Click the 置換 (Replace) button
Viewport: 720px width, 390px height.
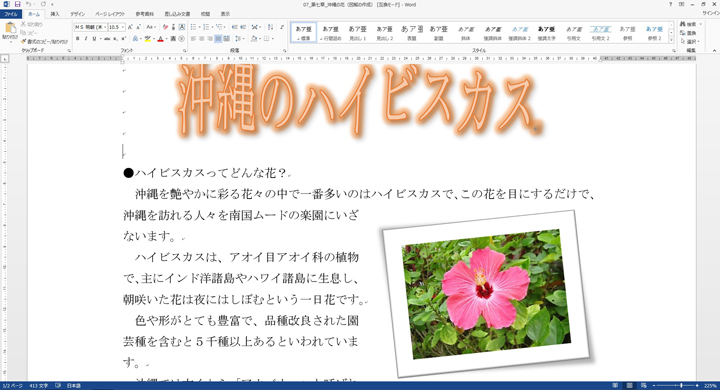tap(688, 33)
